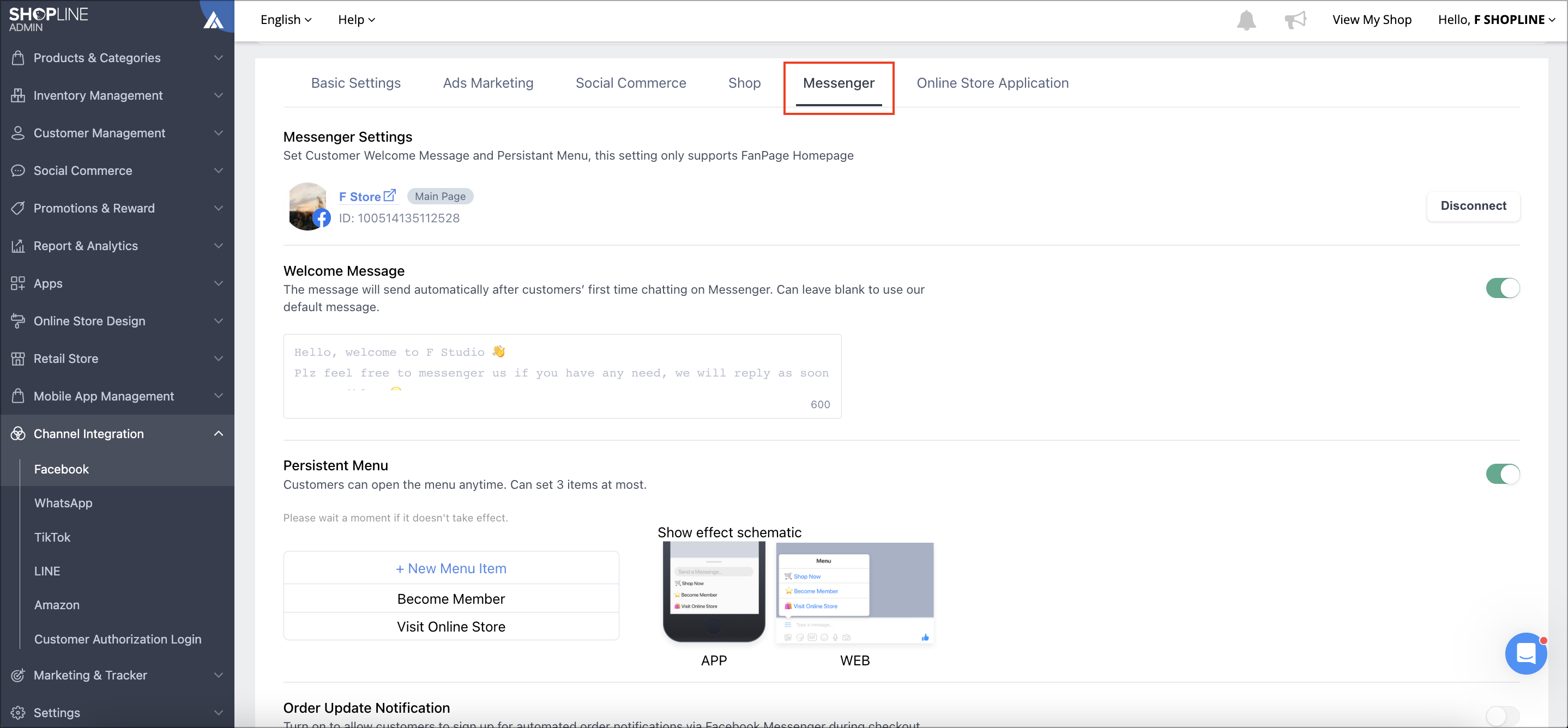1568x728 pixels.
Task: Click the F Store Facebook page avatar
Action: point(308,206)
